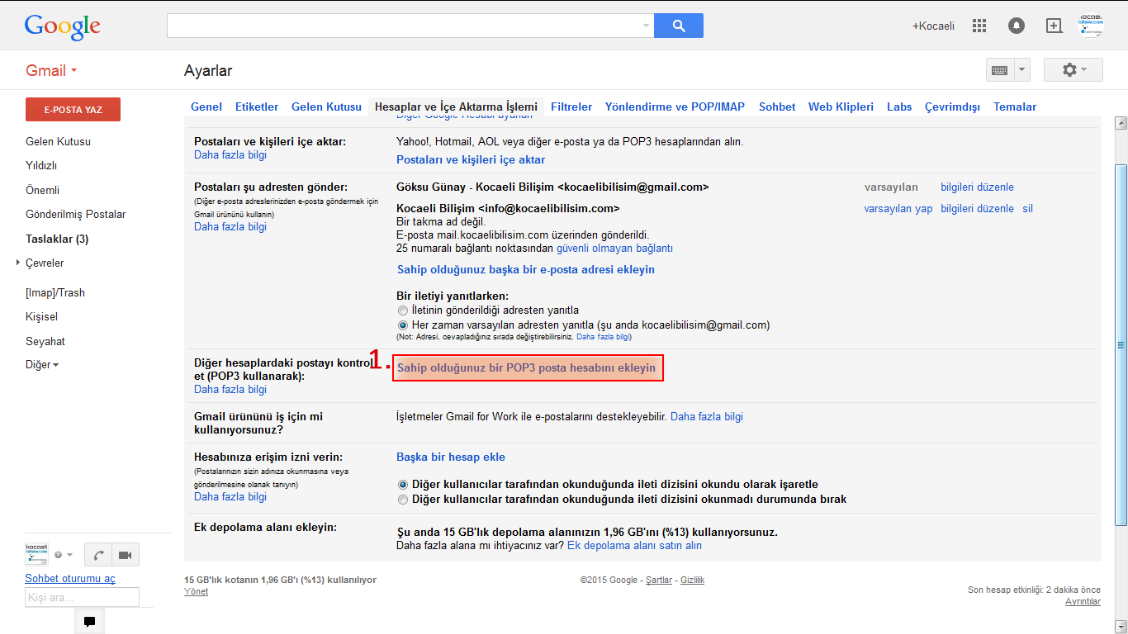
Task: Select 'Her zaman varsayılan adresten yanıtla' radio
Action: coord(403,325)
